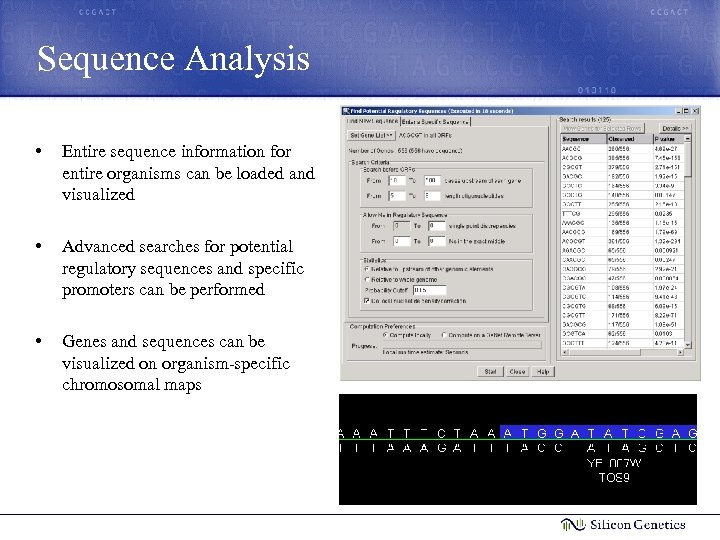Select the row with P-value 0.0236

pos(622,214)
